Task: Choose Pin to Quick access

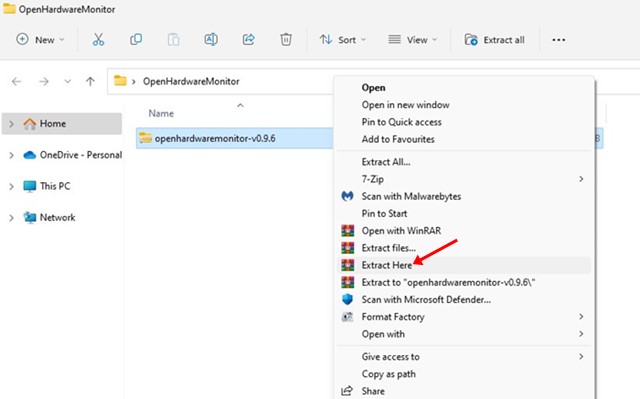Action: pyautogui.click(x=464, y=122)
